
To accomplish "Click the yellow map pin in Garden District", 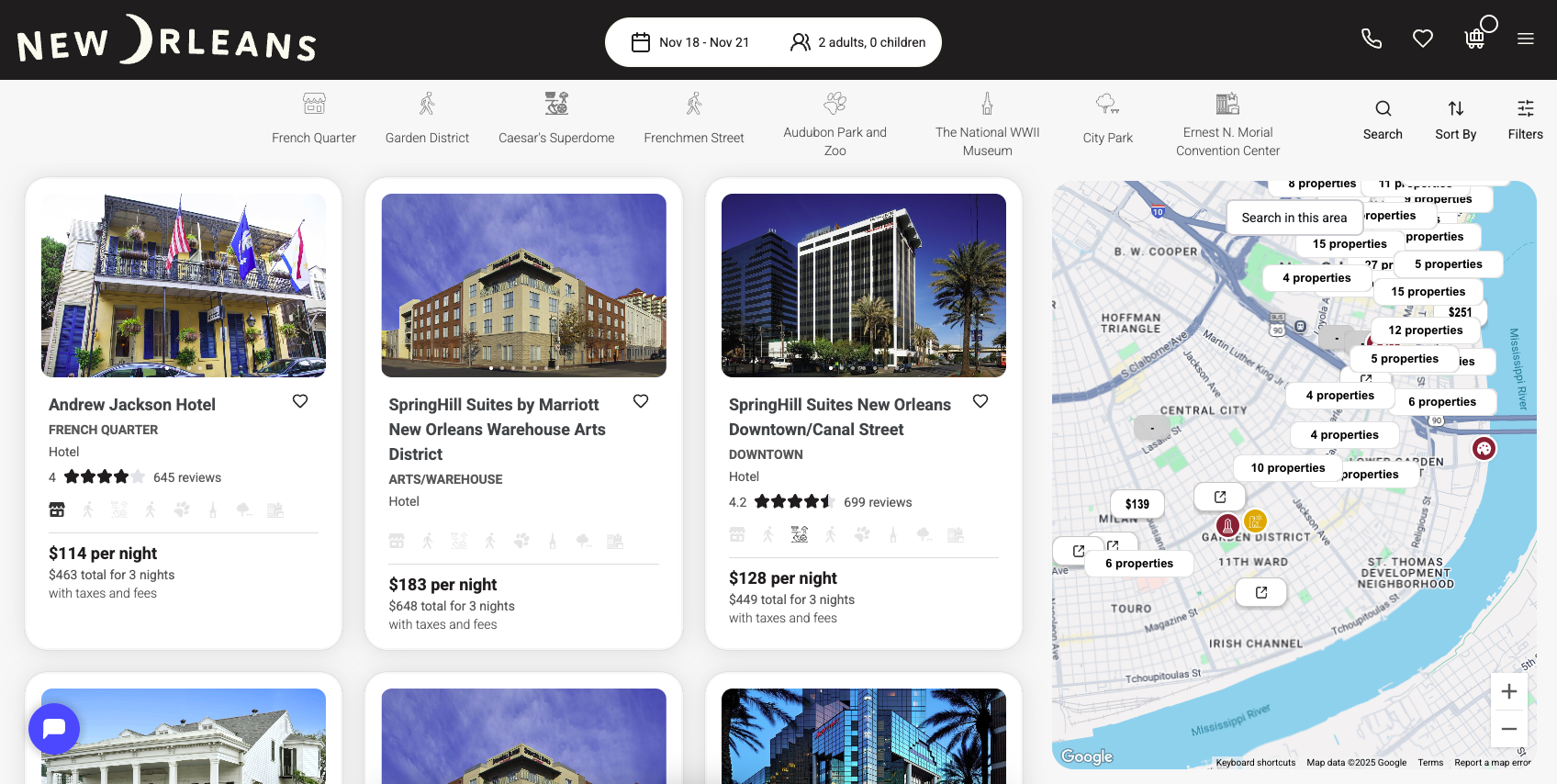I will click(1255, 521).
